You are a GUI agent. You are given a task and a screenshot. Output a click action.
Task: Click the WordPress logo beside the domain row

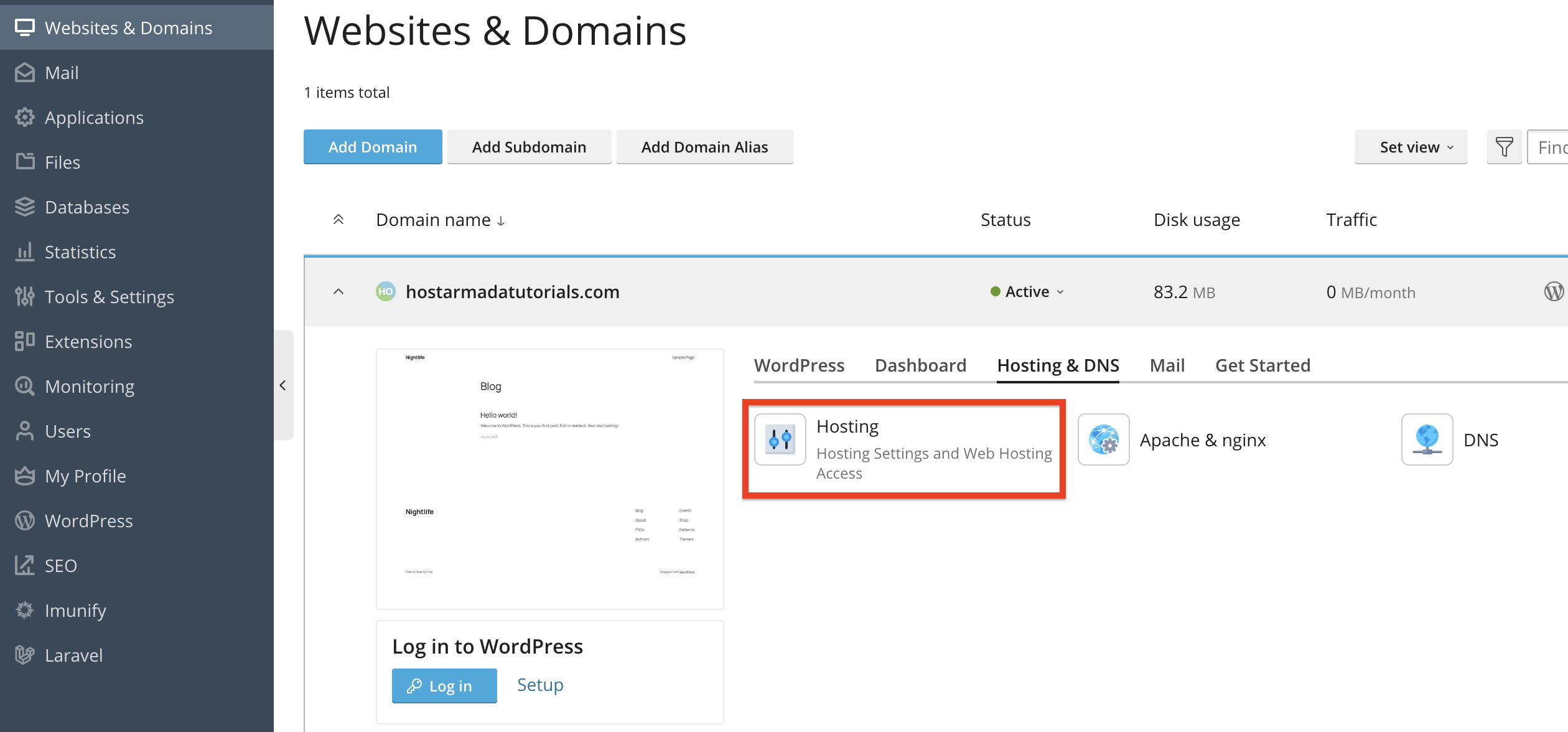click(1554, 291)
